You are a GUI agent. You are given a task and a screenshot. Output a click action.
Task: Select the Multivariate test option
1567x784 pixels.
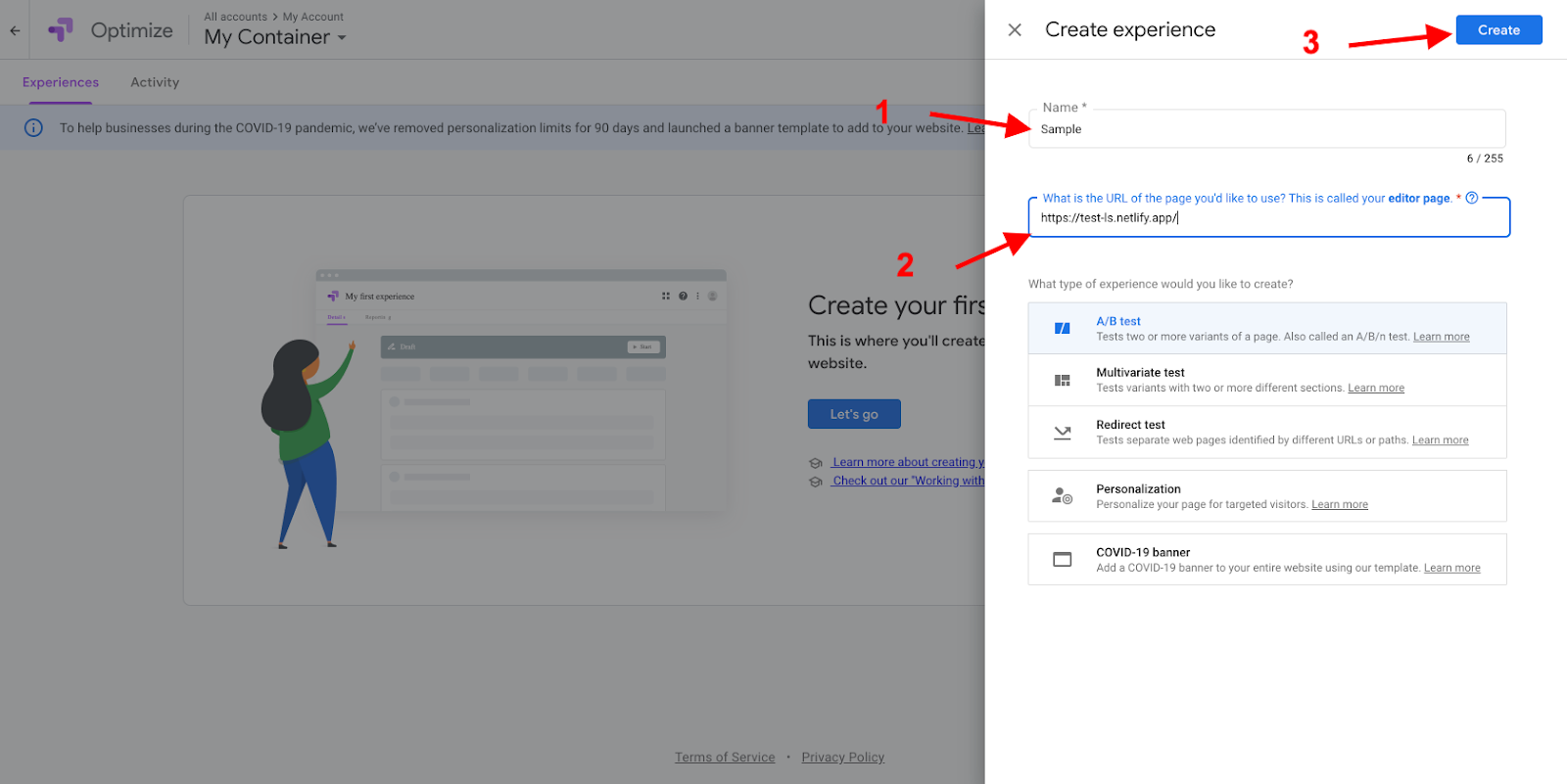1267,380
